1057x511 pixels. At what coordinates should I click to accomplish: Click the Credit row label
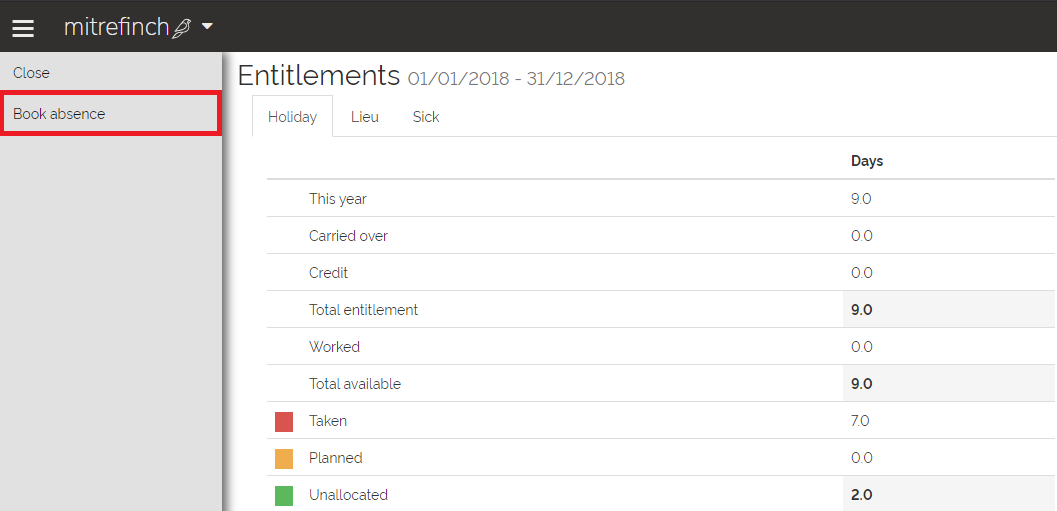[328, 273]
